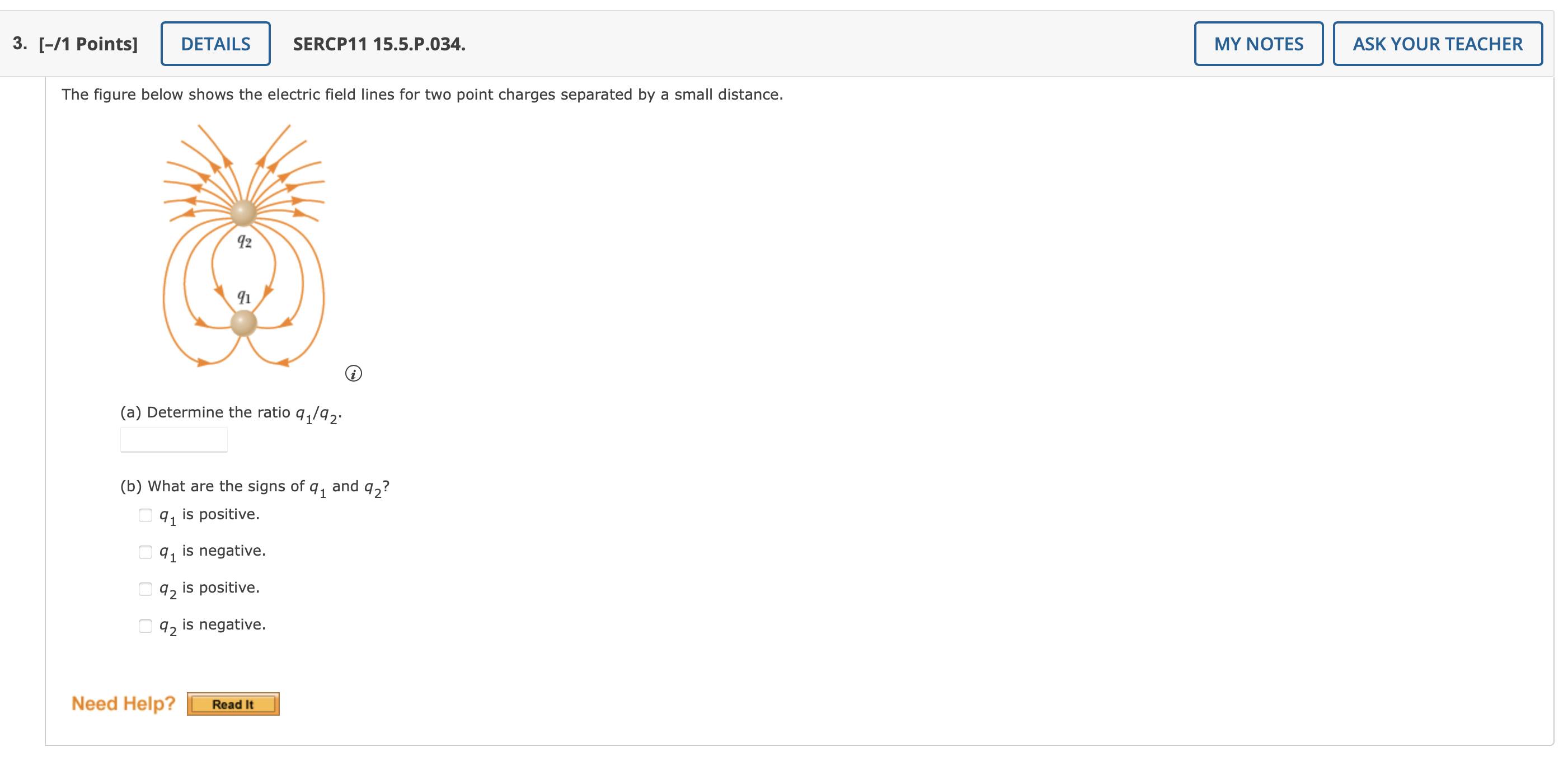
Task: Click the q2 charge sphere in figure
Action: (243, 213)
